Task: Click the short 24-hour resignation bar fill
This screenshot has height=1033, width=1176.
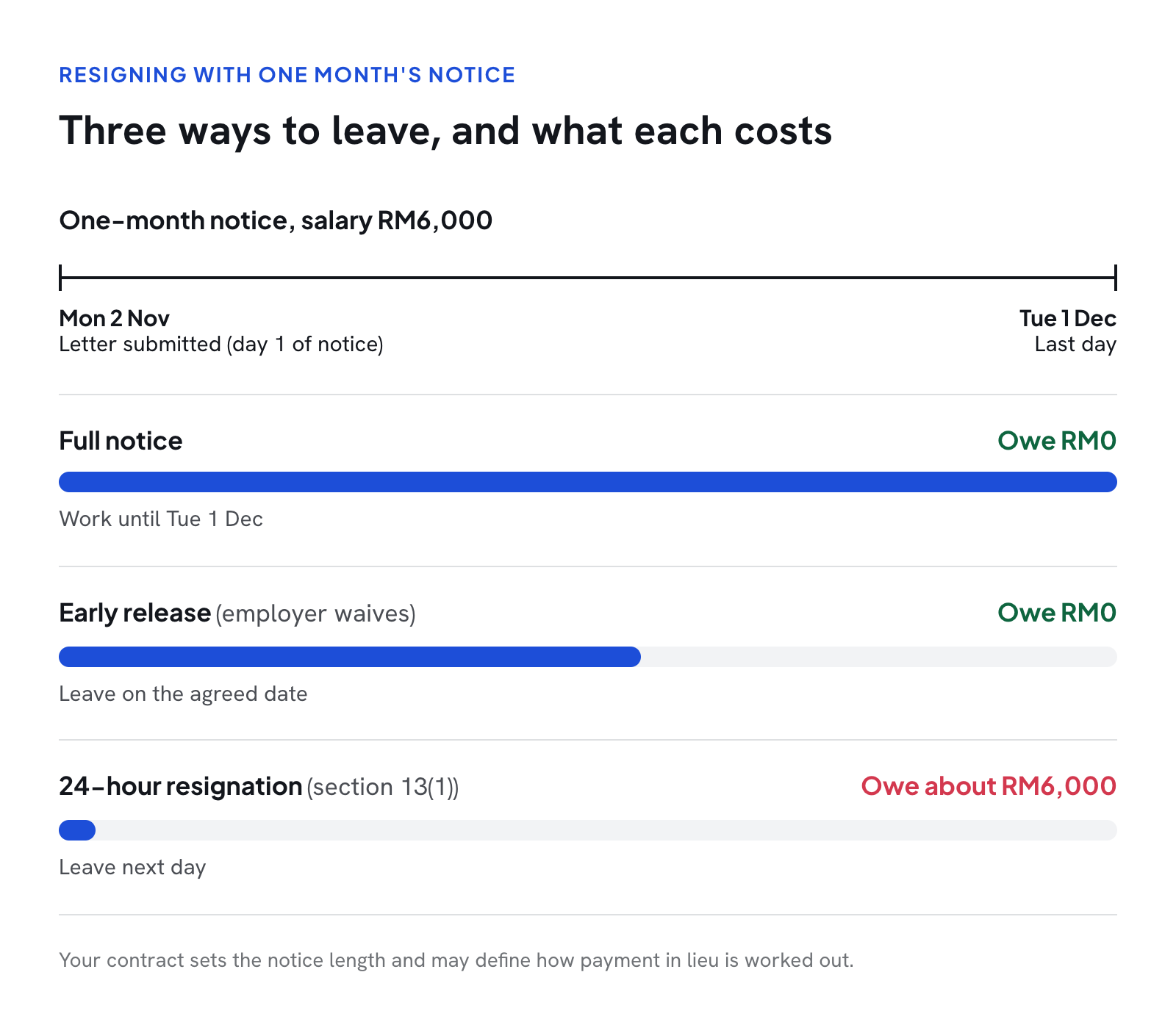Action: pyautogui.click(x=77, y=830)
